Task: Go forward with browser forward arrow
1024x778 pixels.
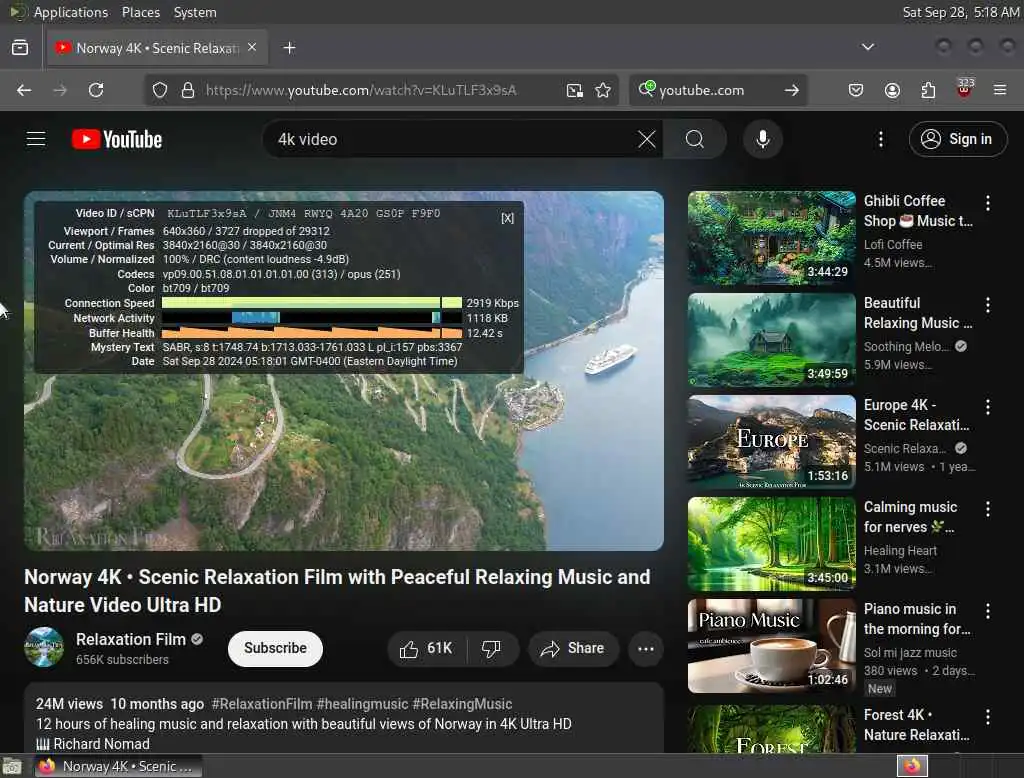Action: (x=60, y=90)
